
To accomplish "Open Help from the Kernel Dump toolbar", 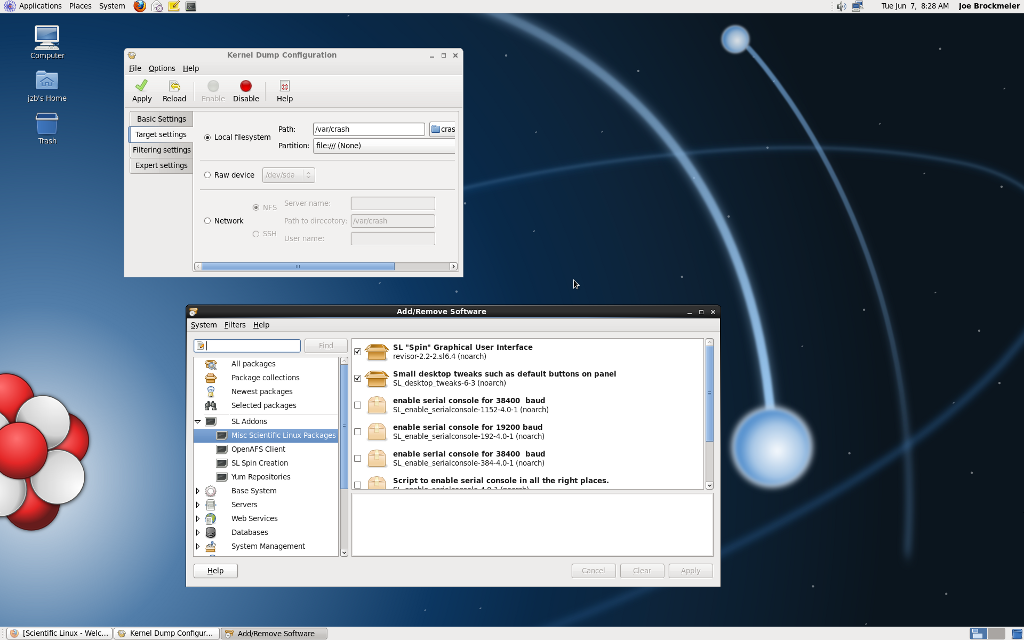I will tap(284, 87).
